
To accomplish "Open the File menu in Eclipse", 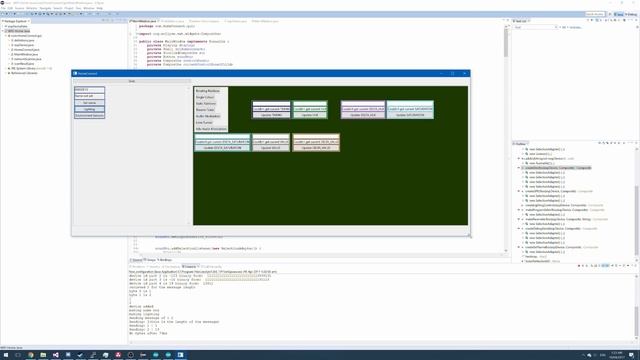I will (x=3, y=8).
